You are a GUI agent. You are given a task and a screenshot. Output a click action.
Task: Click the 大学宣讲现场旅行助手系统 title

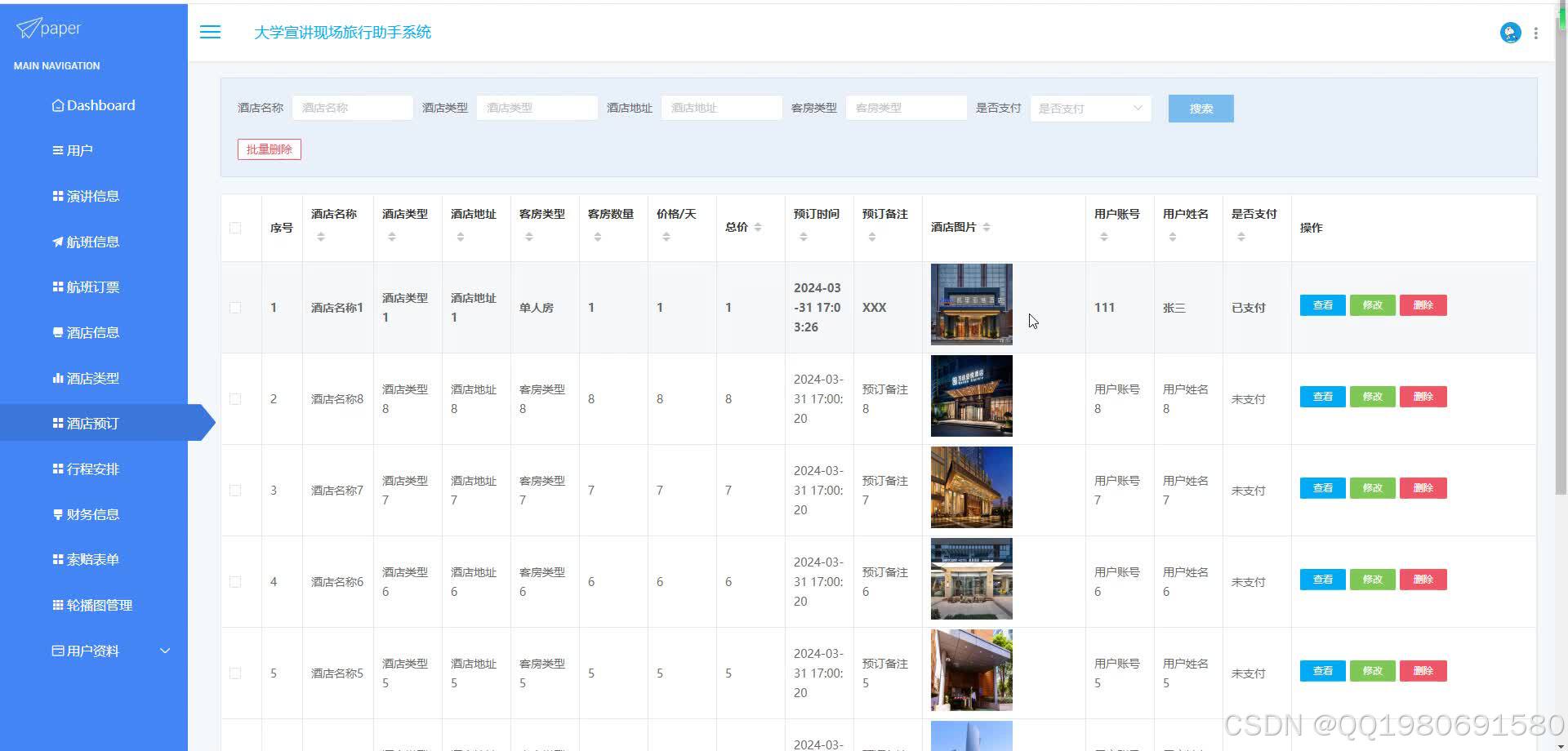point(342,33)
